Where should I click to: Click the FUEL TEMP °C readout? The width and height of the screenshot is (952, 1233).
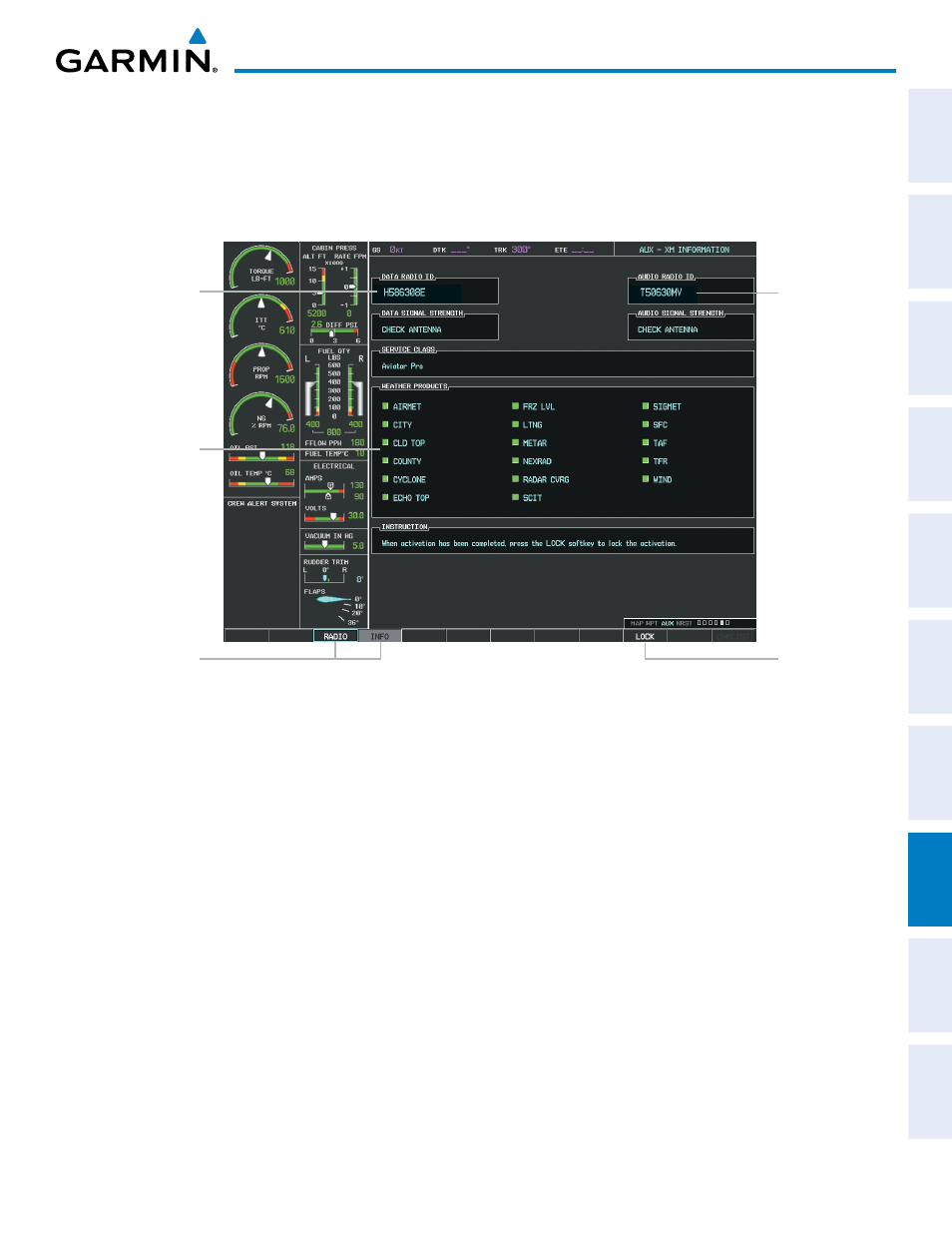(x=334, y=453)
